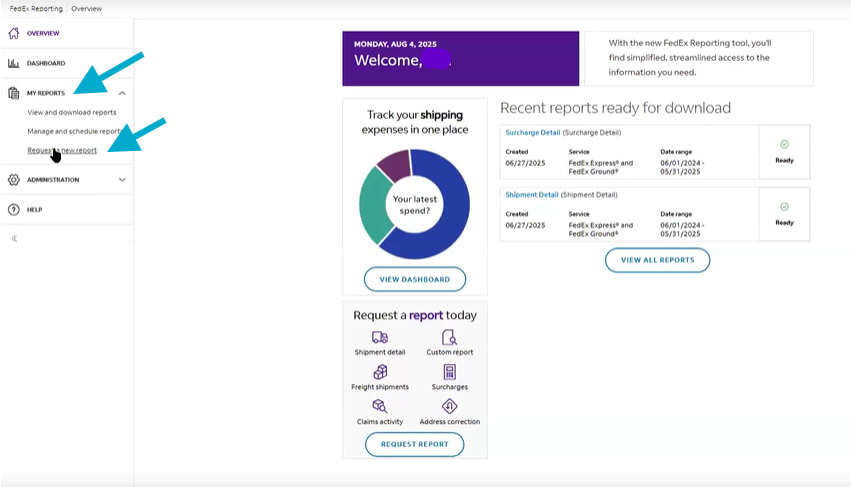The image size is (851, 487).
Task: Click the Help question mark icon
Action: click(x=14, y=210)
